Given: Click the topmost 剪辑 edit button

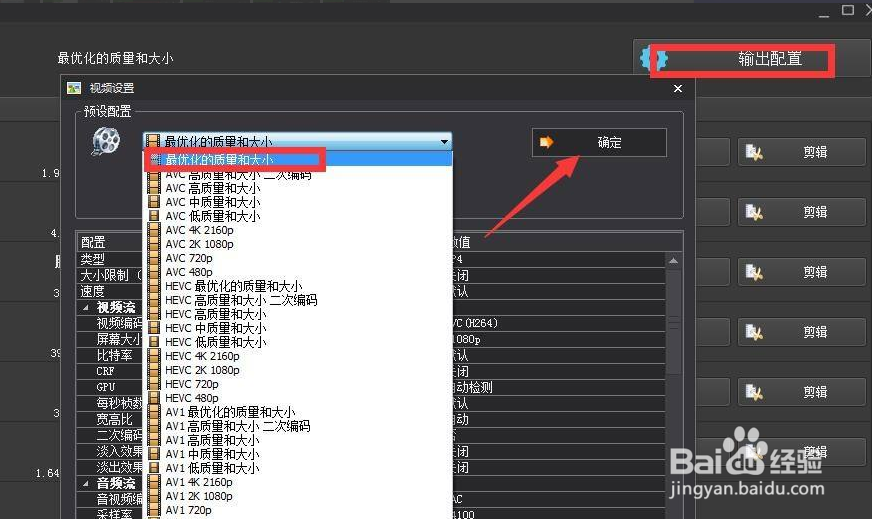Looking at the screenshot, I should pos(803,152).
